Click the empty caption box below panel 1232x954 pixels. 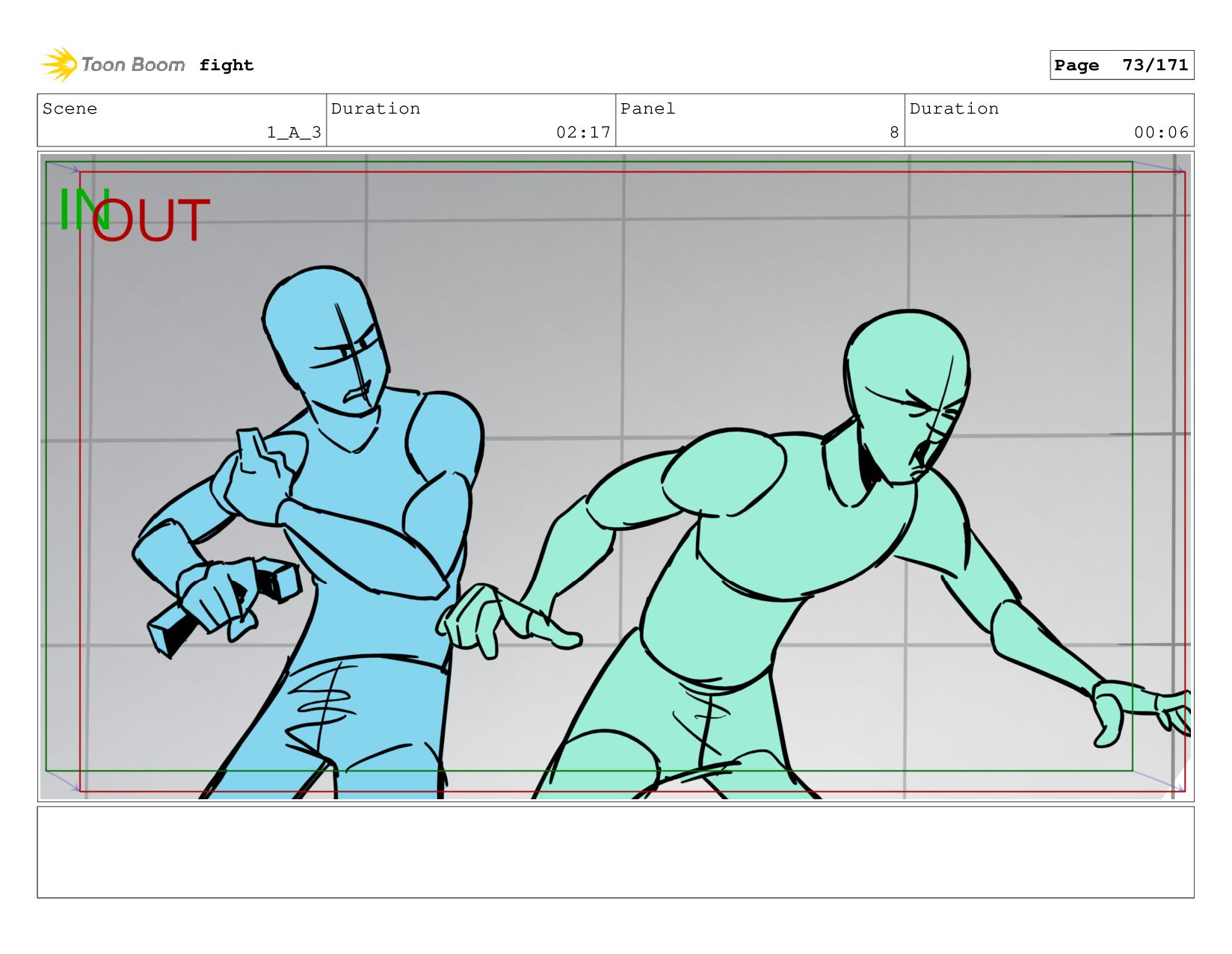coord(615,852)
